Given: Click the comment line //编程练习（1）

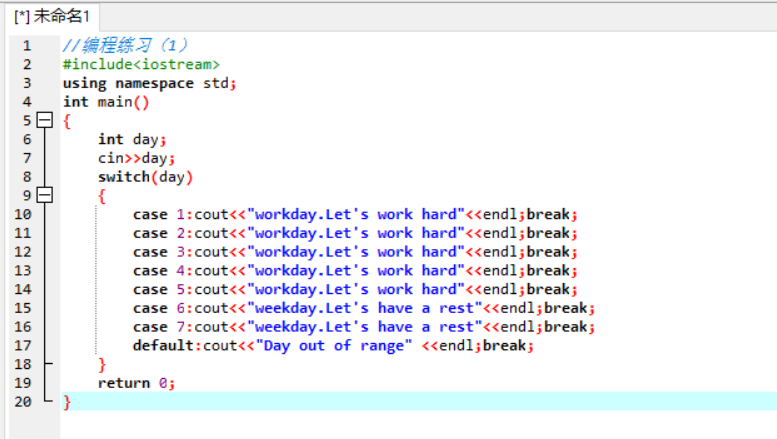Looking at the screenshot, I should click(x=125, y=46).
